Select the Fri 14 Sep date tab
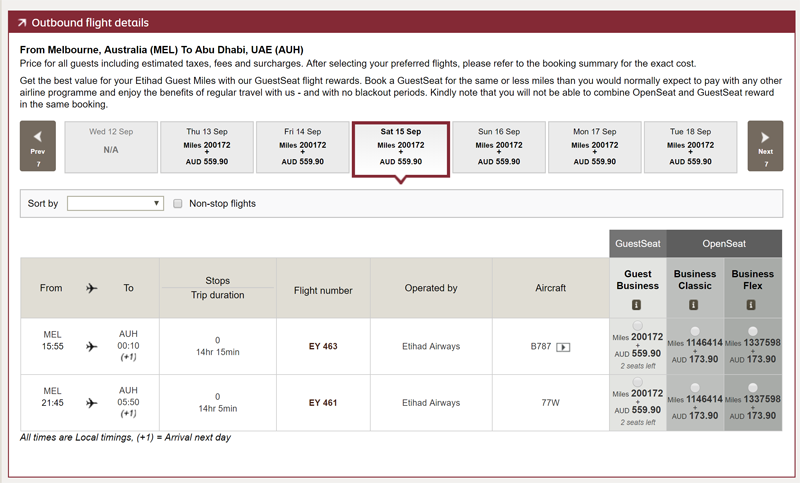800x483 pixels. (x=303, y=147)
